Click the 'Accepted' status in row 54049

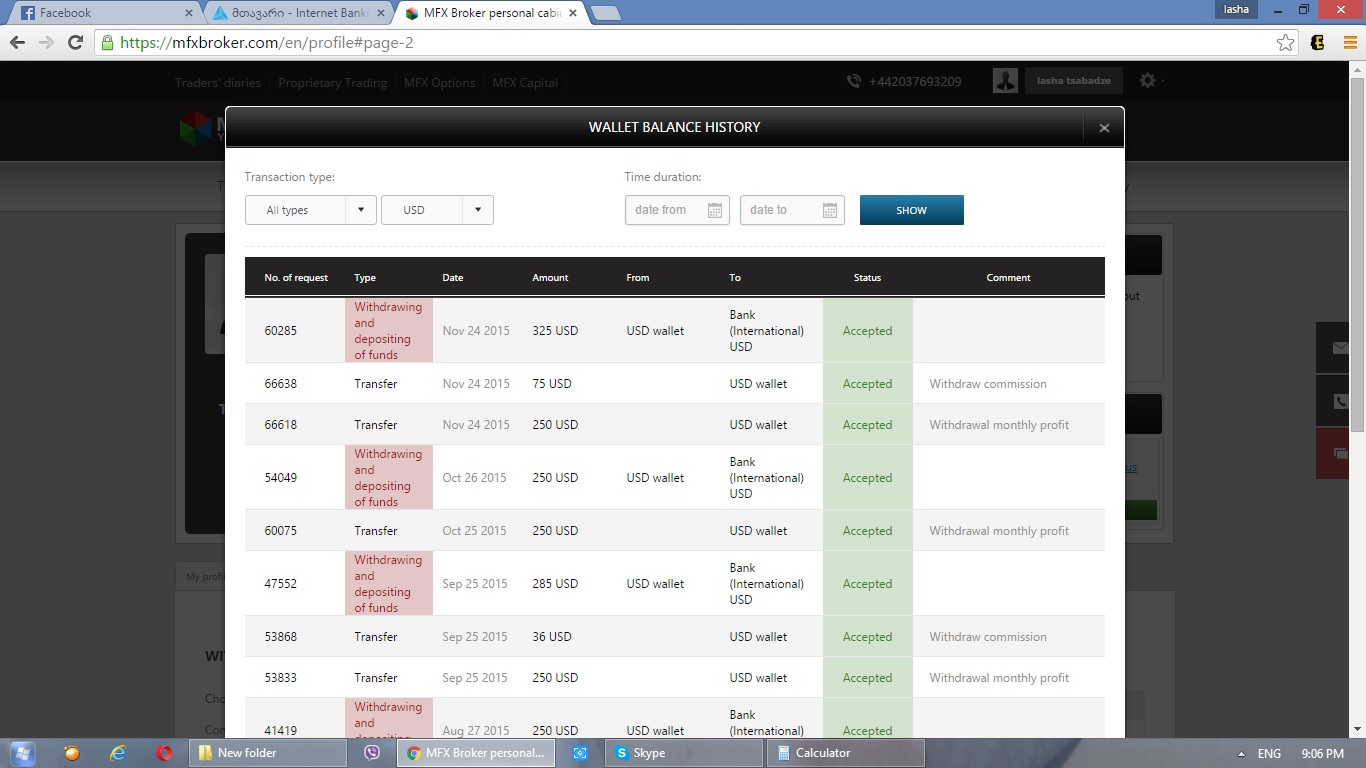(x=867, y=478)
